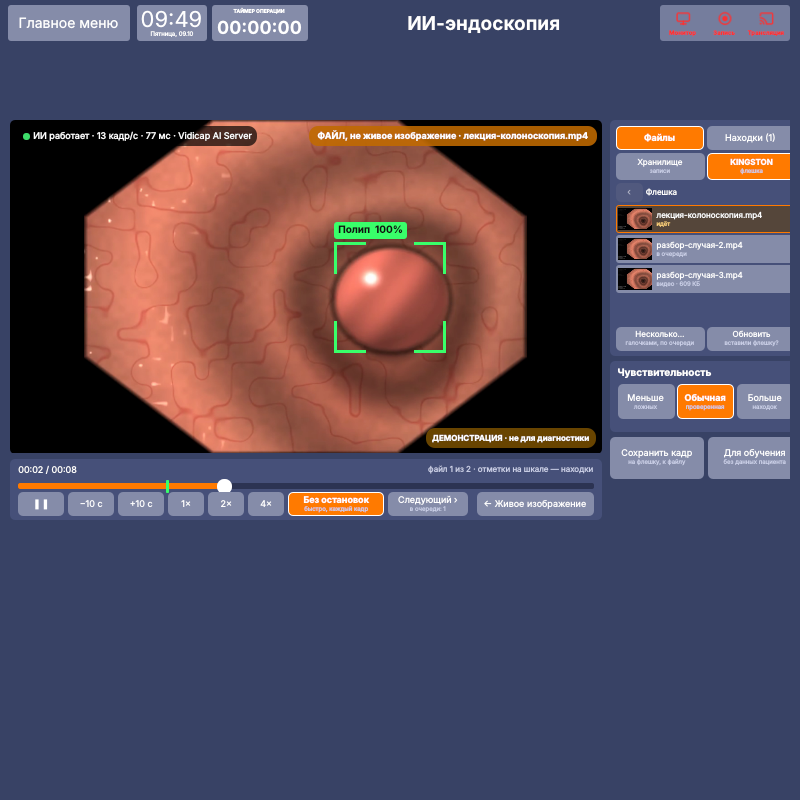Click the thumbnail of разбор-случая-2.mp4

point(635,249)
